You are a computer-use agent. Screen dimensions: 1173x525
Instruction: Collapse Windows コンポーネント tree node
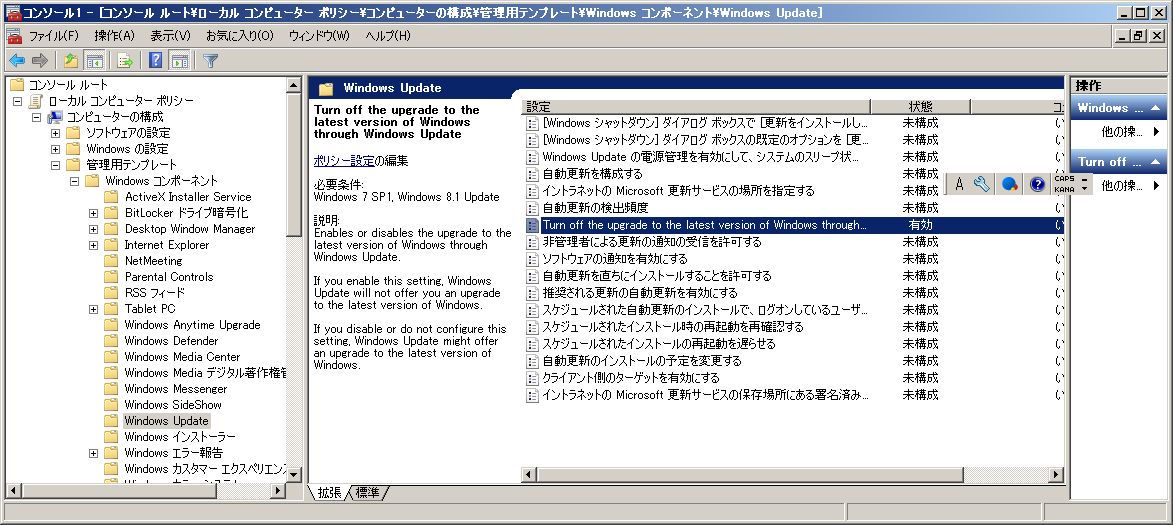(x=74, y=181)
